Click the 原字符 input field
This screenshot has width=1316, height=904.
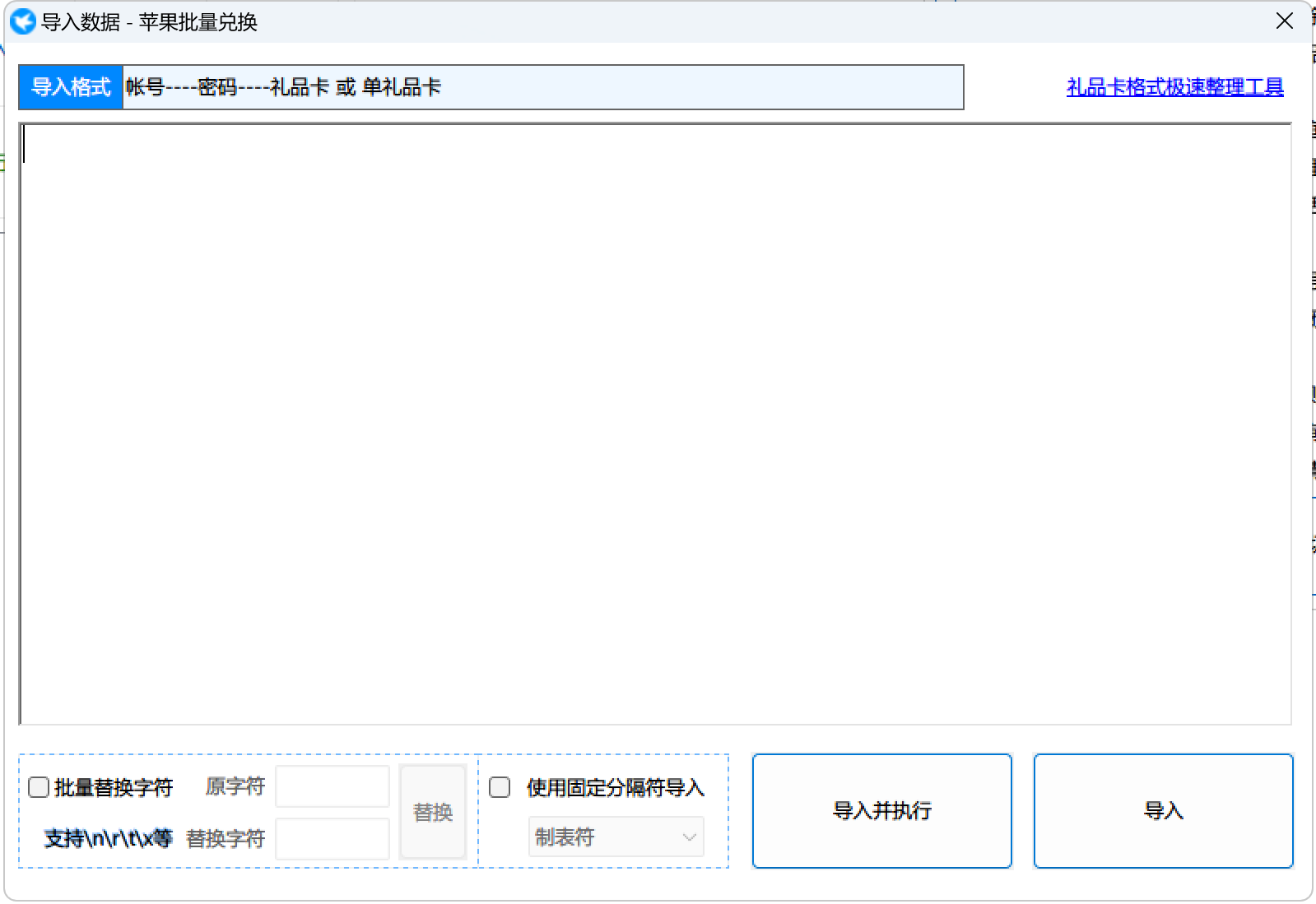pyautogui.click(x=332, y=786)
